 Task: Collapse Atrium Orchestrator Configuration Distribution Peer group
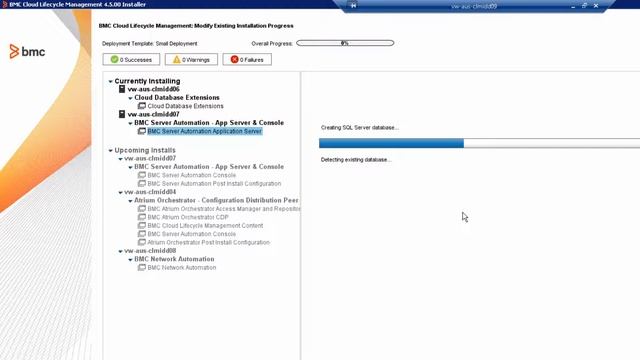[x=130, y=201]
